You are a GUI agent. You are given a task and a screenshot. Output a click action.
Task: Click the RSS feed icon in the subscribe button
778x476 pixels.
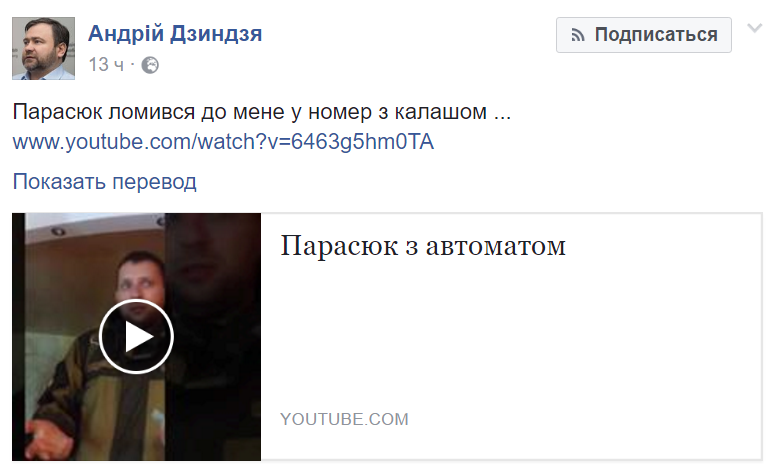pos(578,35)
